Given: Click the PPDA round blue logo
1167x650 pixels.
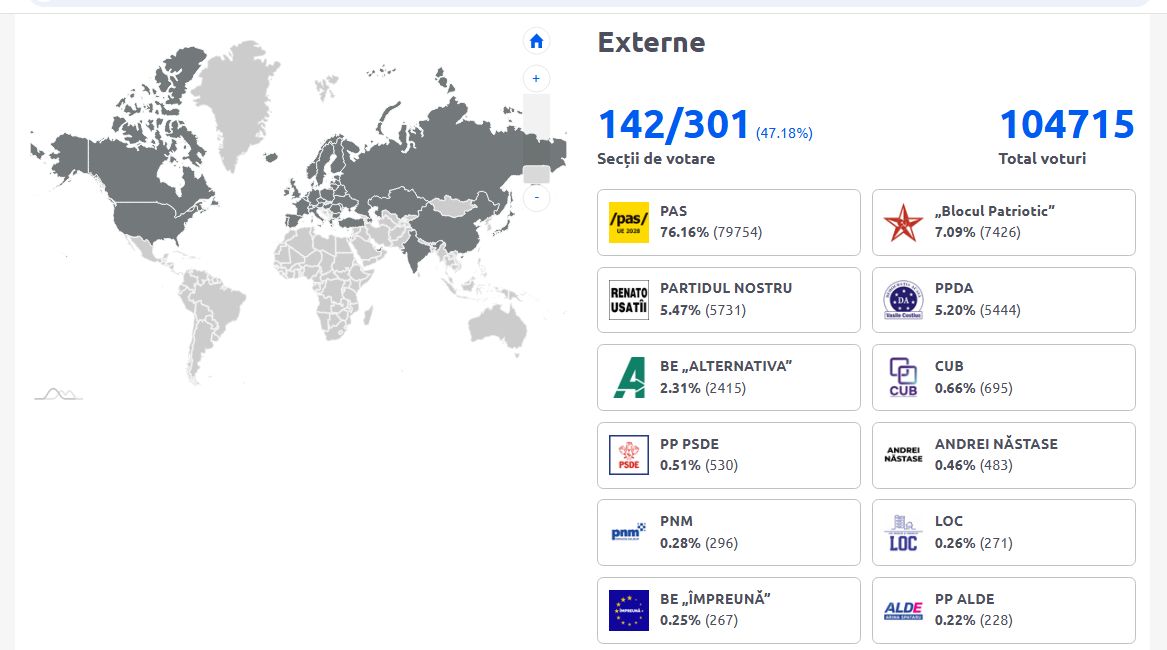Looking at the screenshot, I should [x=903, y=300].
